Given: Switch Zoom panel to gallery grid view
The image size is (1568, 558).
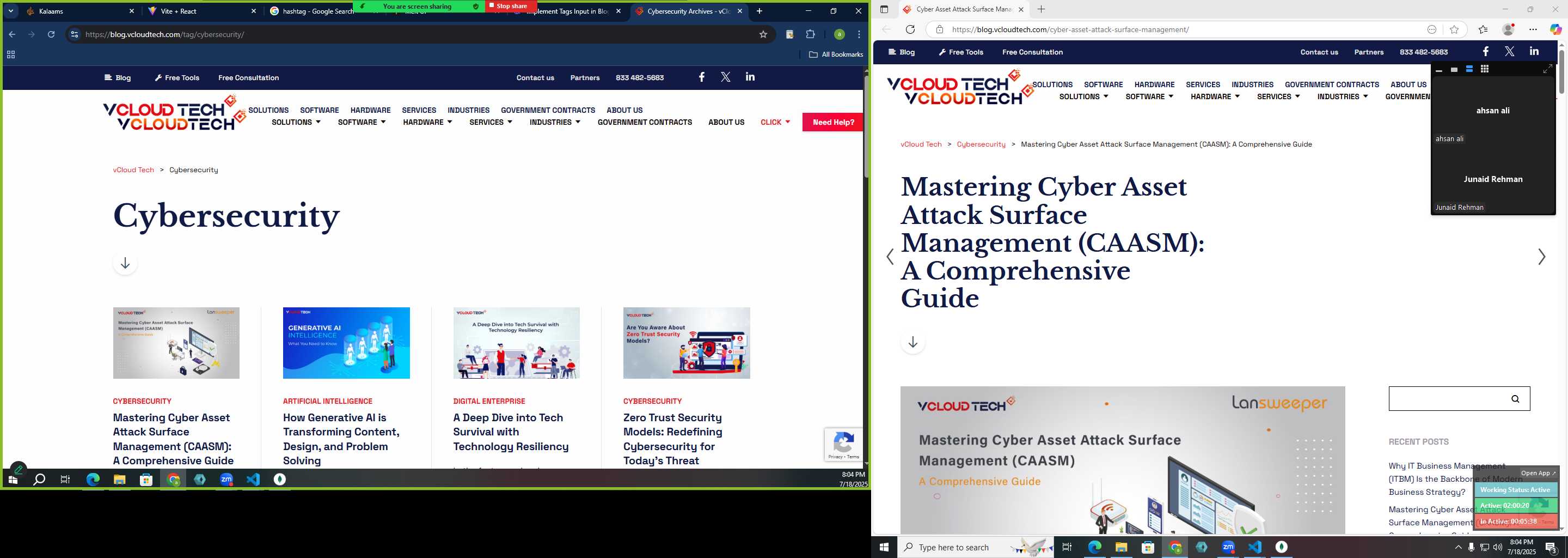Looking at the screenshot, I should [x=1484, y=69].
